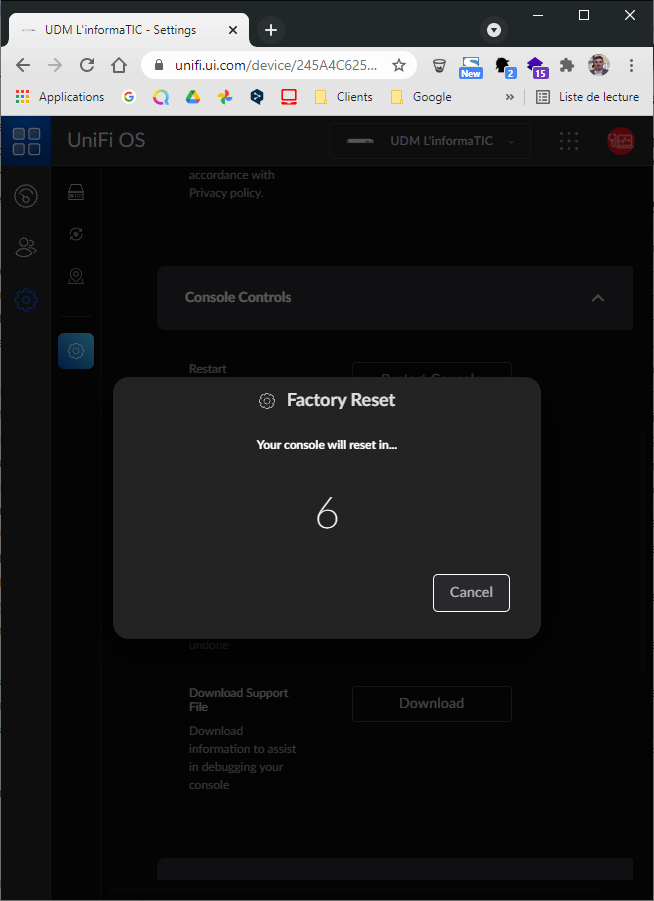The image size is (654, 901).
Task: Open the Users icon in the sidebar
Action: 26,247
